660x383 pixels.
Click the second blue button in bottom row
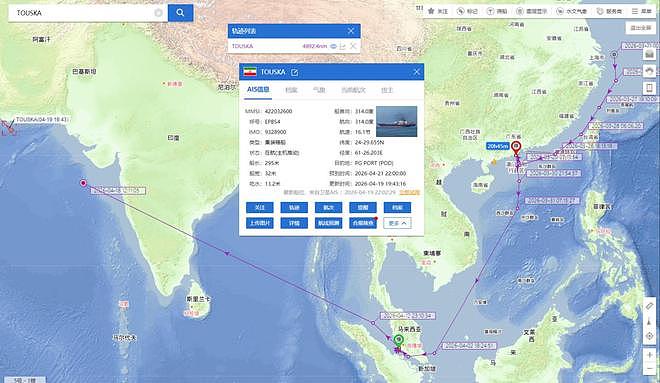(x=294, y=223)
